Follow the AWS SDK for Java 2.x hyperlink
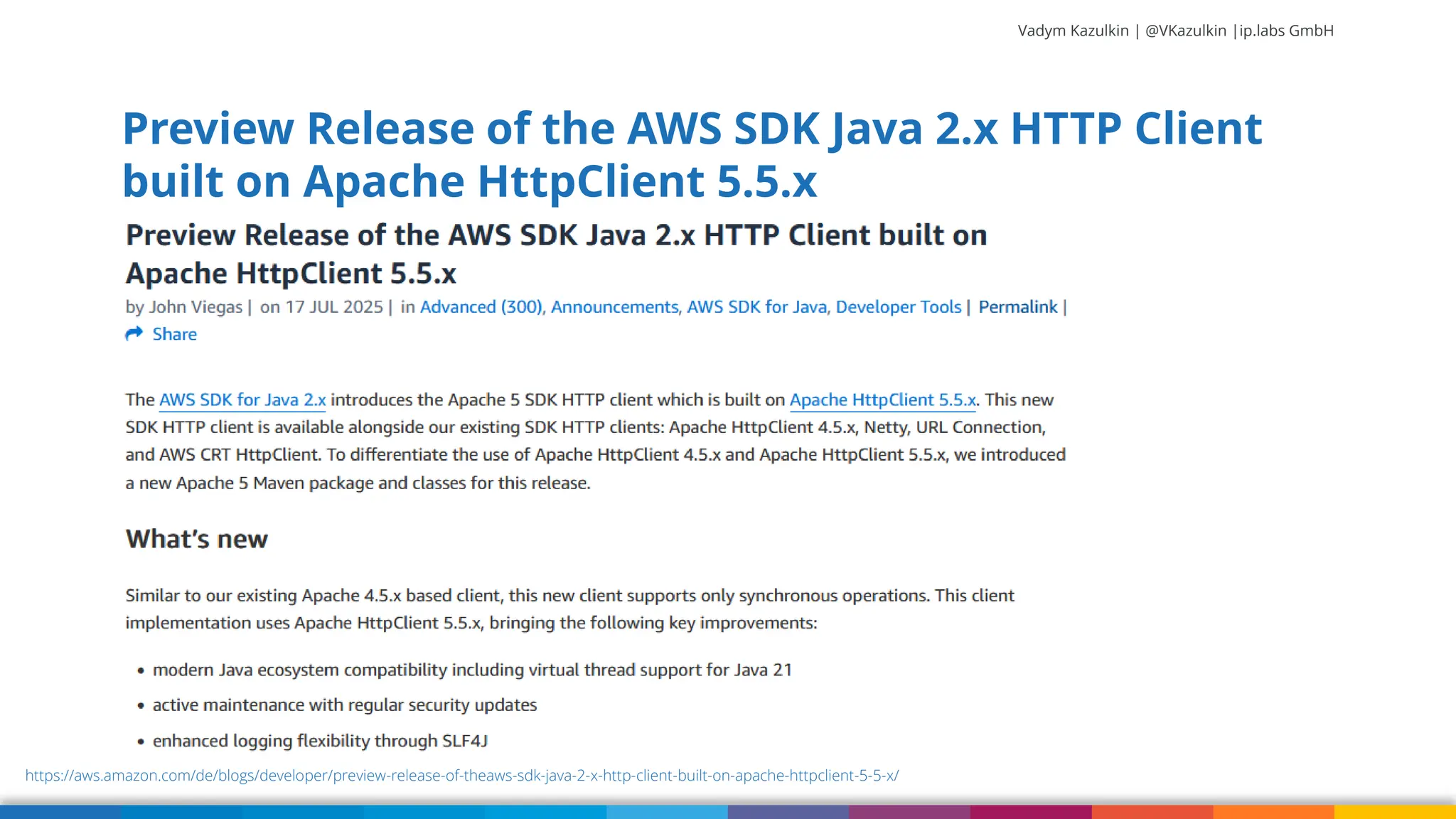The height and width of the screenshot is (819, 1456). pos(242,400)
